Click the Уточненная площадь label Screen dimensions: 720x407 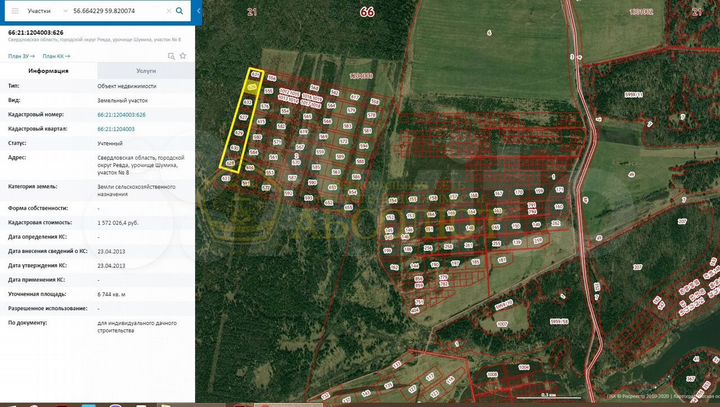(37, 294)
